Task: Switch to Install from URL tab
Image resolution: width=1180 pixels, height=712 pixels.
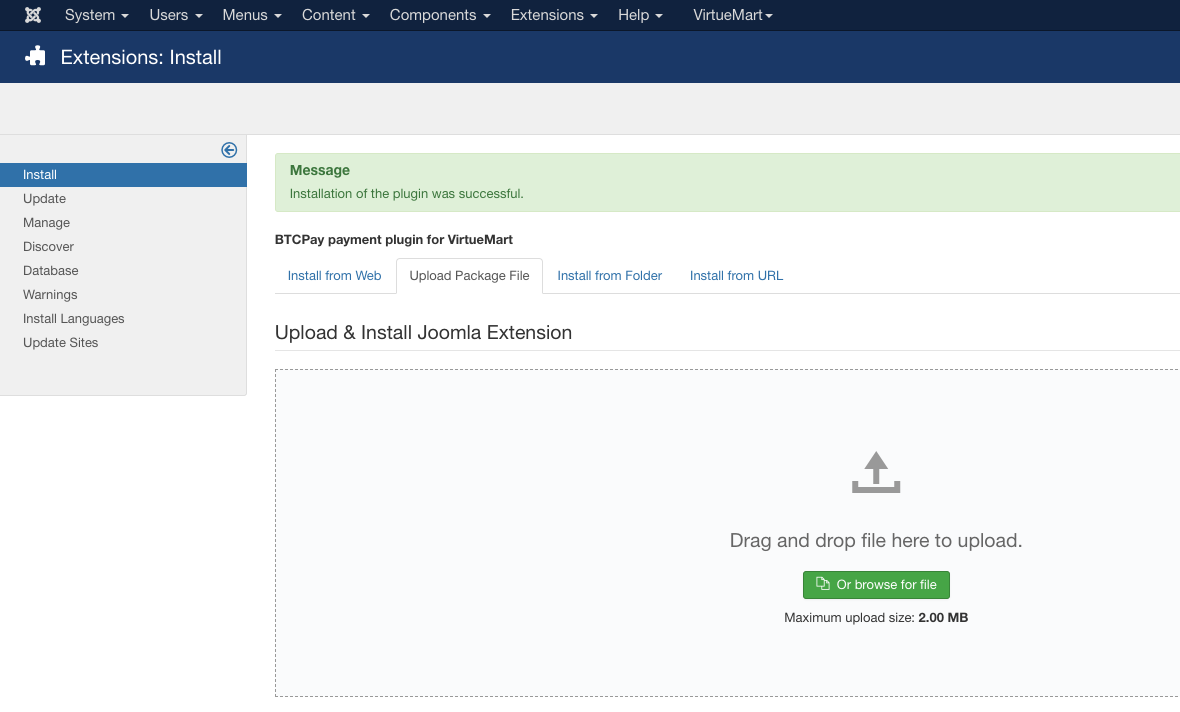Action: [736, 276]
